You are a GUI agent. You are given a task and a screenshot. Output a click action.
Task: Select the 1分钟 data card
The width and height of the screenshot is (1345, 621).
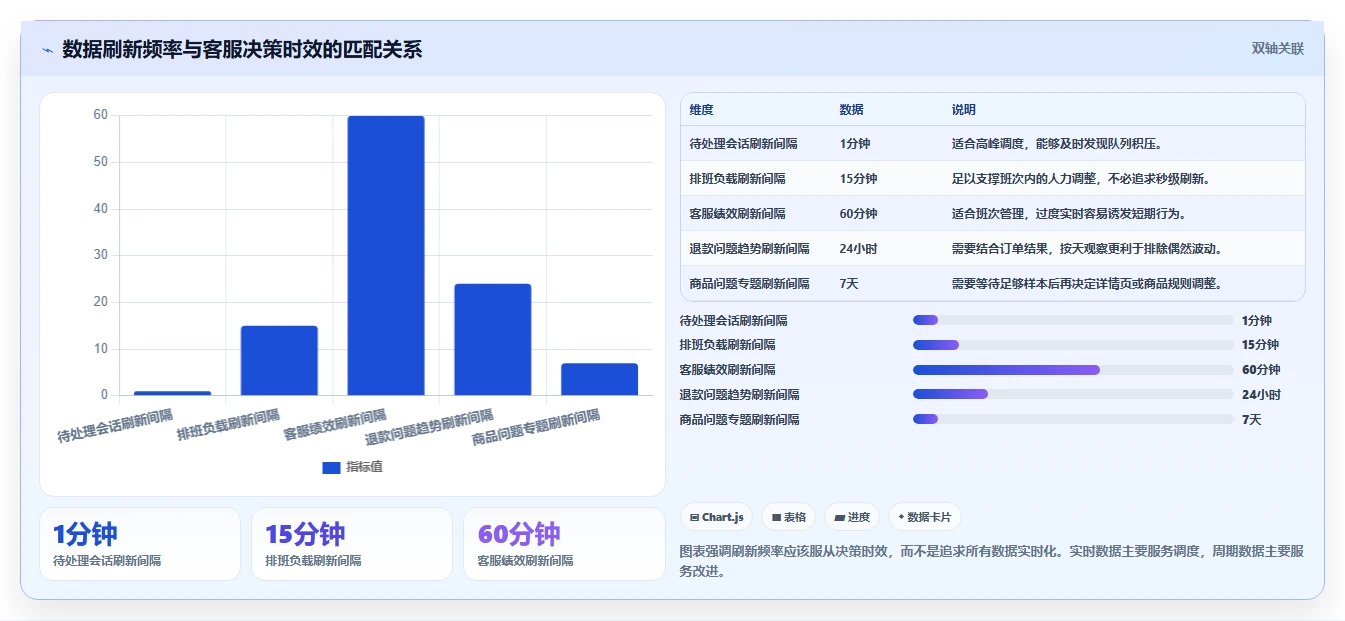(140, 544)
